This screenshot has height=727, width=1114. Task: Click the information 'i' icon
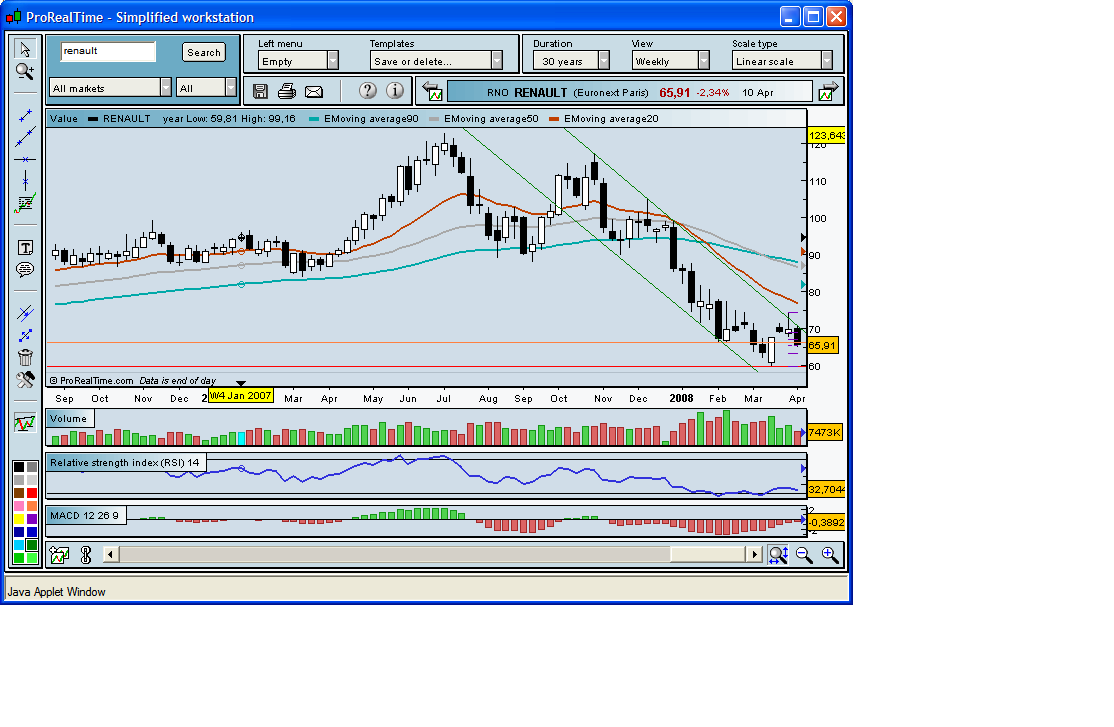tap(395, 90)
